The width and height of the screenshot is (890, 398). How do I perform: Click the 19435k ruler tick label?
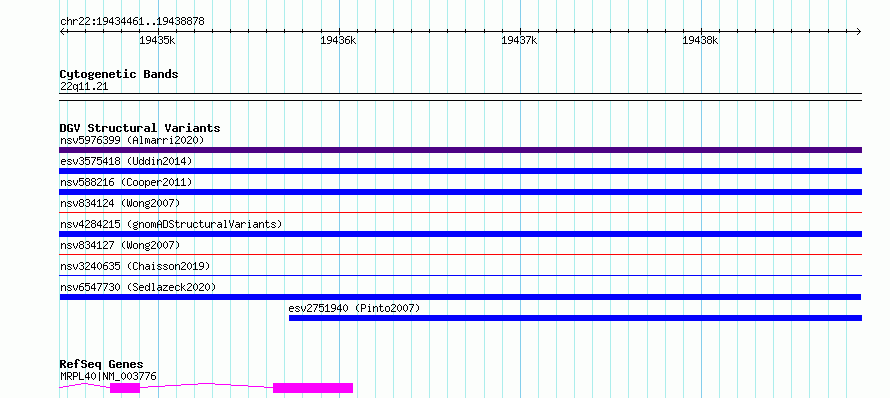click(157, 40)
